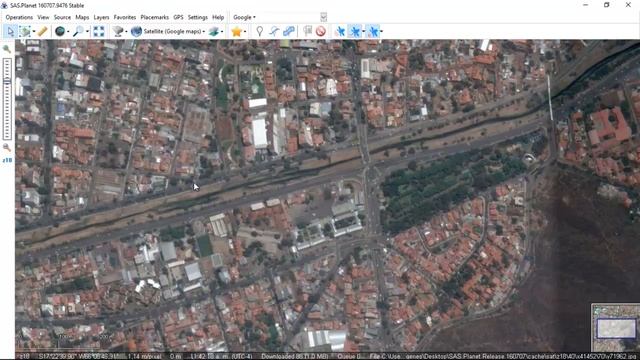Open the Favorites menu
This screenshot has height=360, width=640.
(x=124, y=17)
